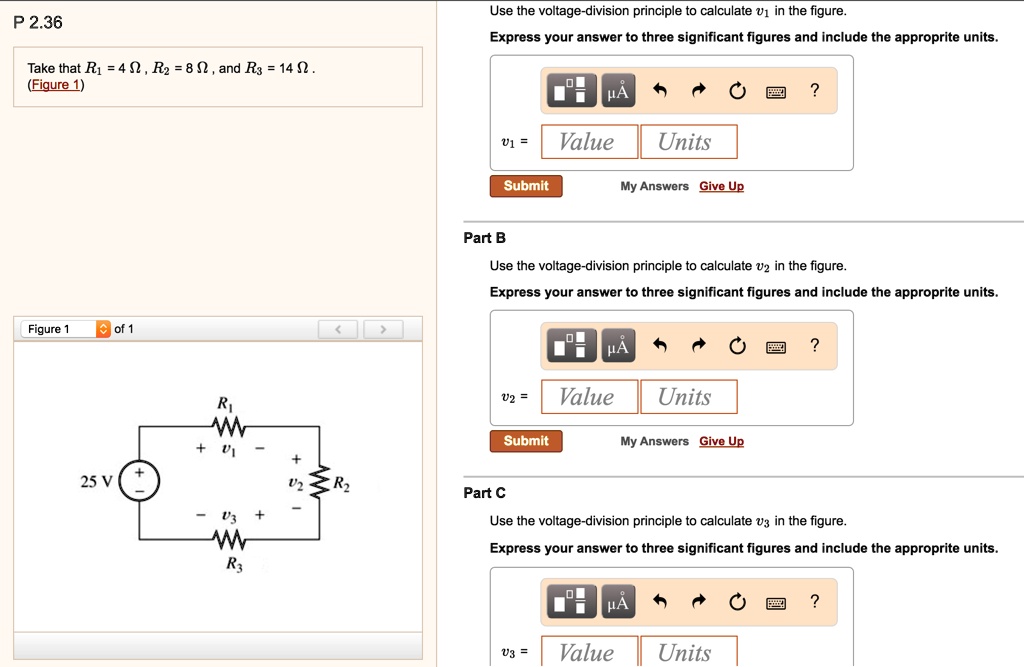This screenshot has width=1024, height=667.
Task: Open help question mark in Part B toolbar
Action: 814,345
